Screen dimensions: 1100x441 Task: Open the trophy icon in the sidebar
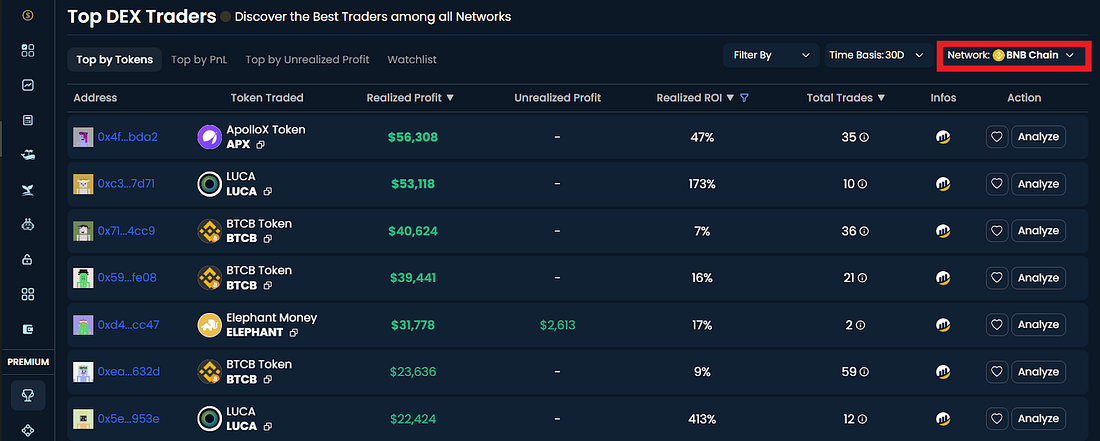pyautogui.click(x=28, y=395)
